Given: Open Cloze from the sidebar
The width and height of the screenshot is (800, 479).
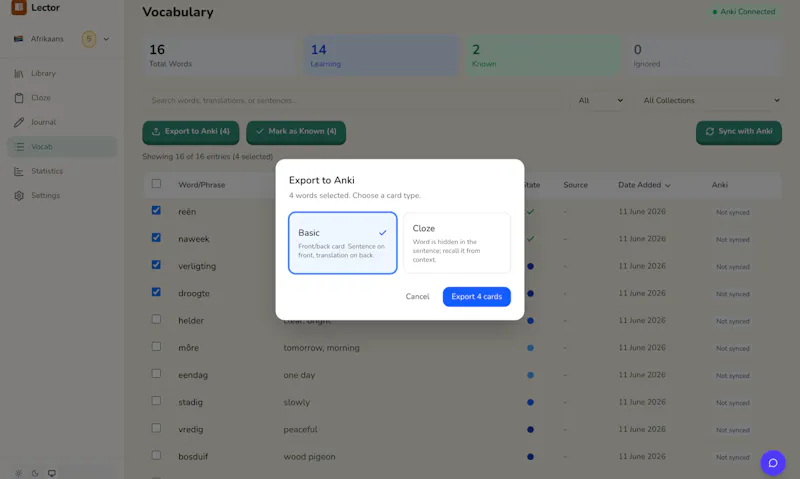Looking at the screenshot, I should pyautogui.click(x=62, y=98).
